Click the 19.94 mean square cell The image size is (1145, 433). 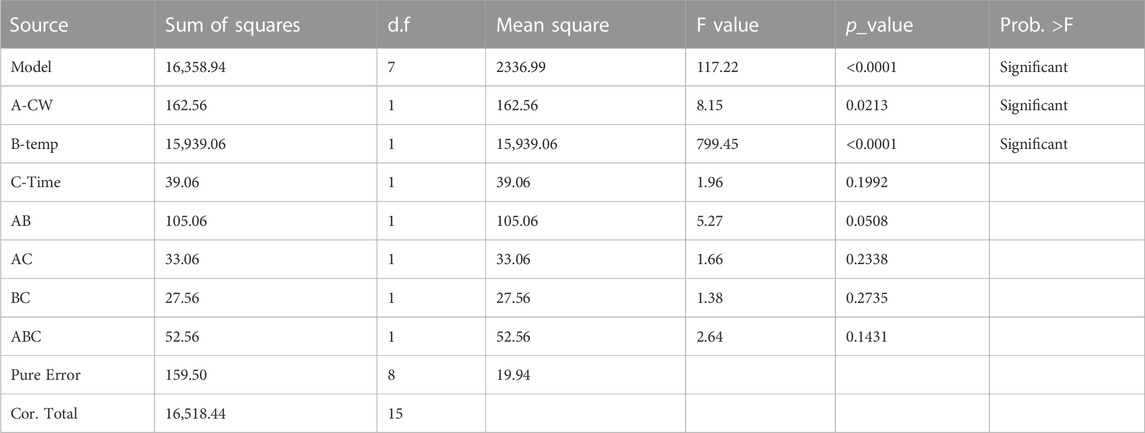click(x=512, y=375)
